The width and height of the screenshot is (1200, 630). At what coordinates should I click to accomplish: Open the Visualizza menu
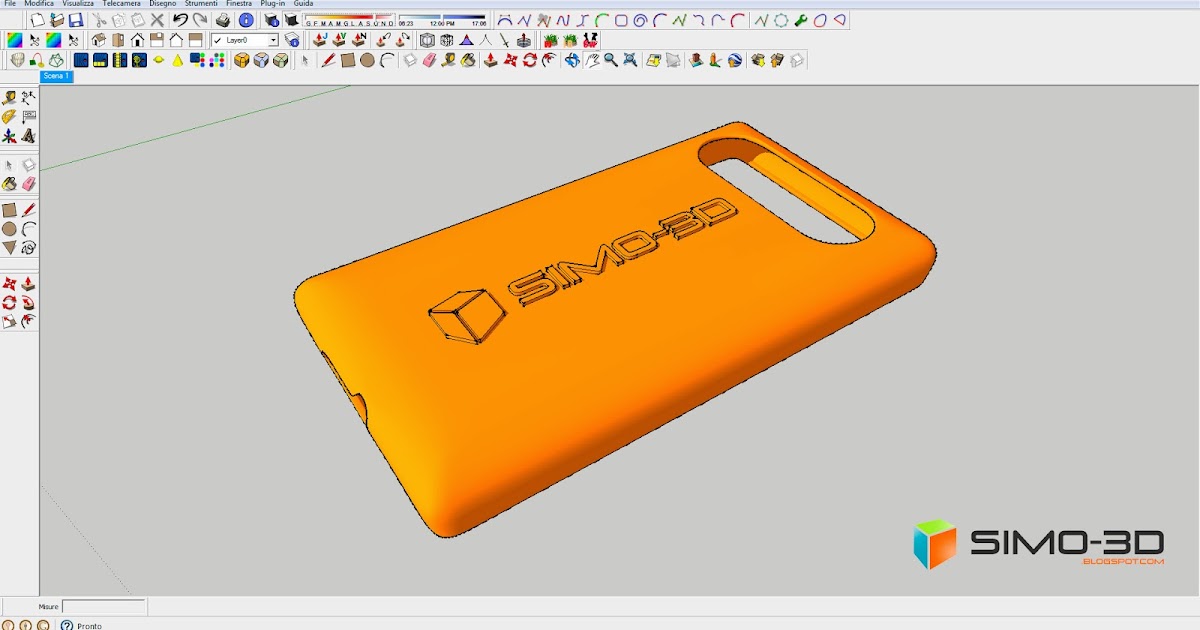click(x=78, y=4)
